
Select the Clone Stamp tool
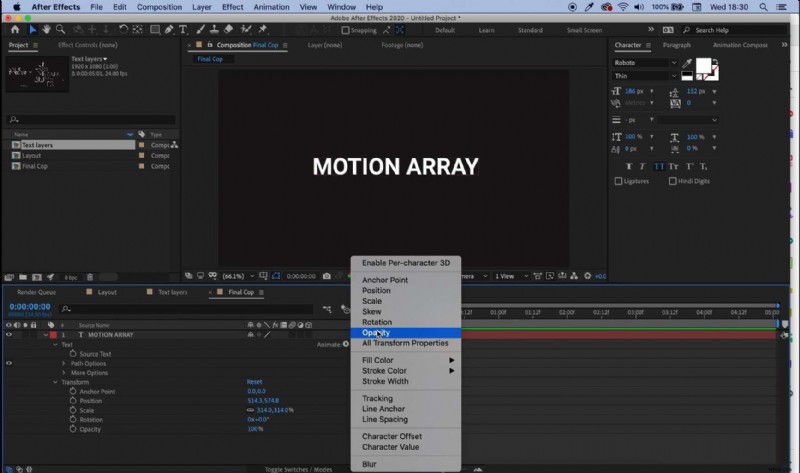(x=214, y=30)
